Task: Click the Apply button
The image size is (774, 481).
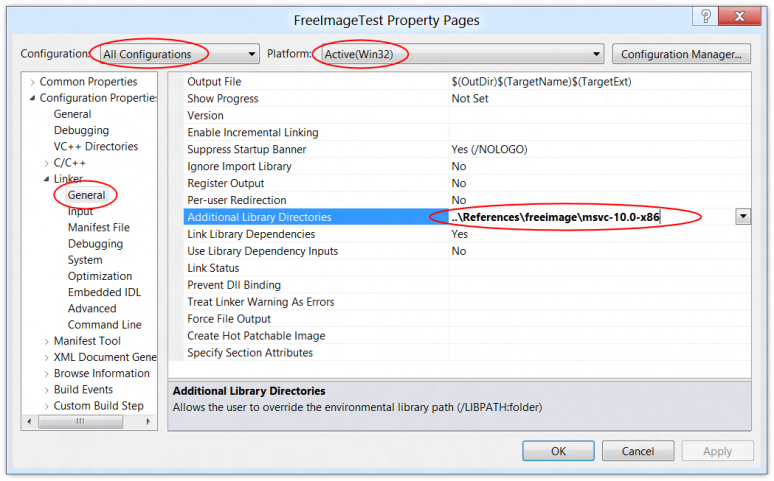Action: point(717,451)
